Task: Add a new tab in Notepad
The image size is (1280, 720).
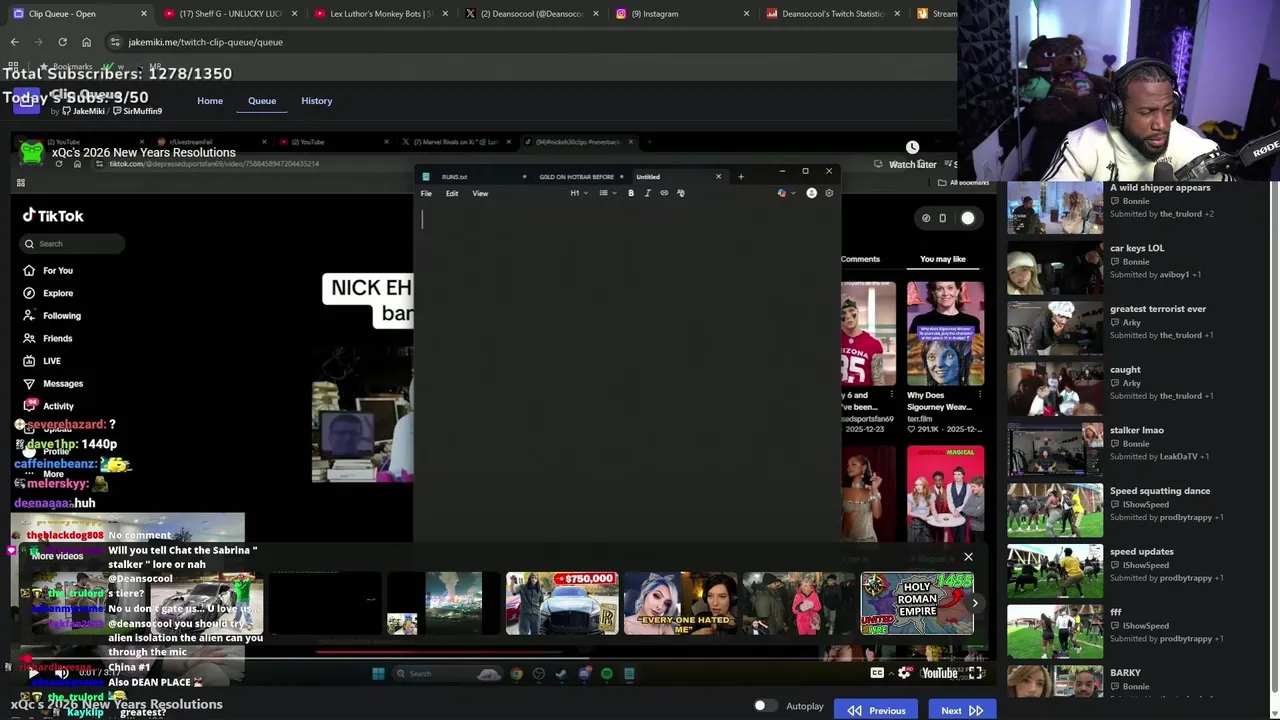Action: coord(741,177)
